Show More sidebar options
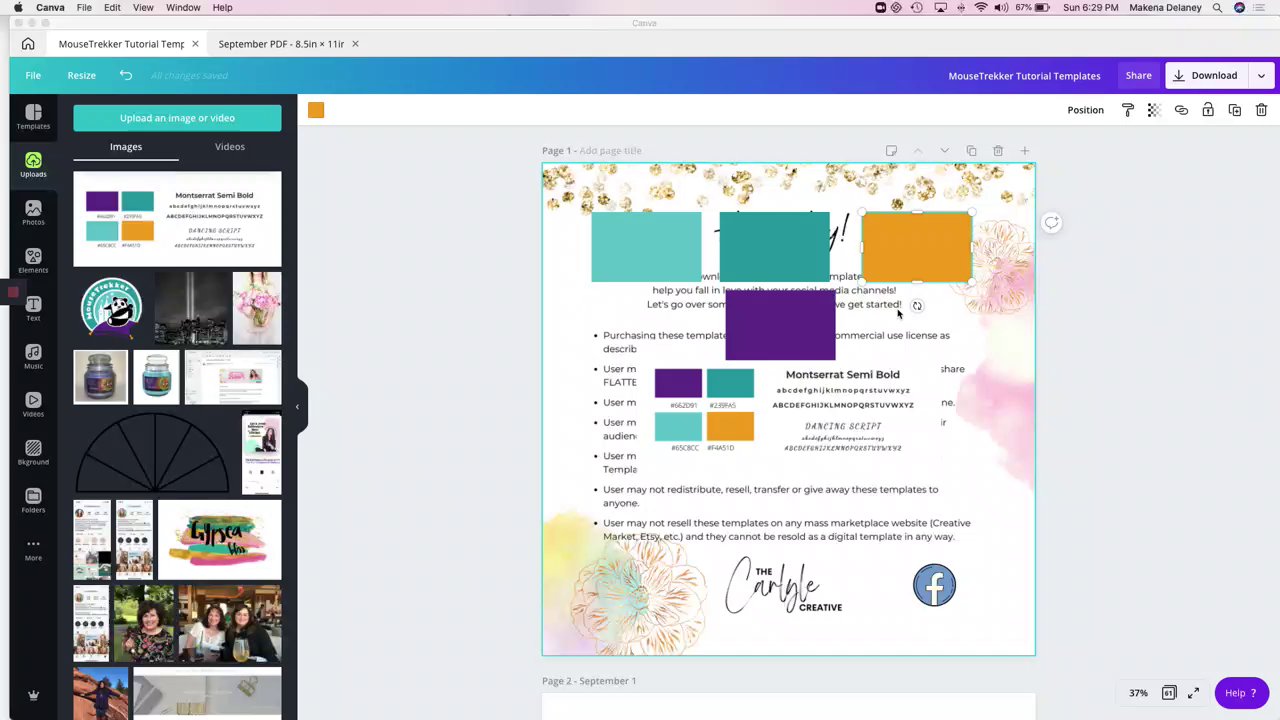Image resolution: width=1280 pixels, height=720 pixels. coord(33,549)
